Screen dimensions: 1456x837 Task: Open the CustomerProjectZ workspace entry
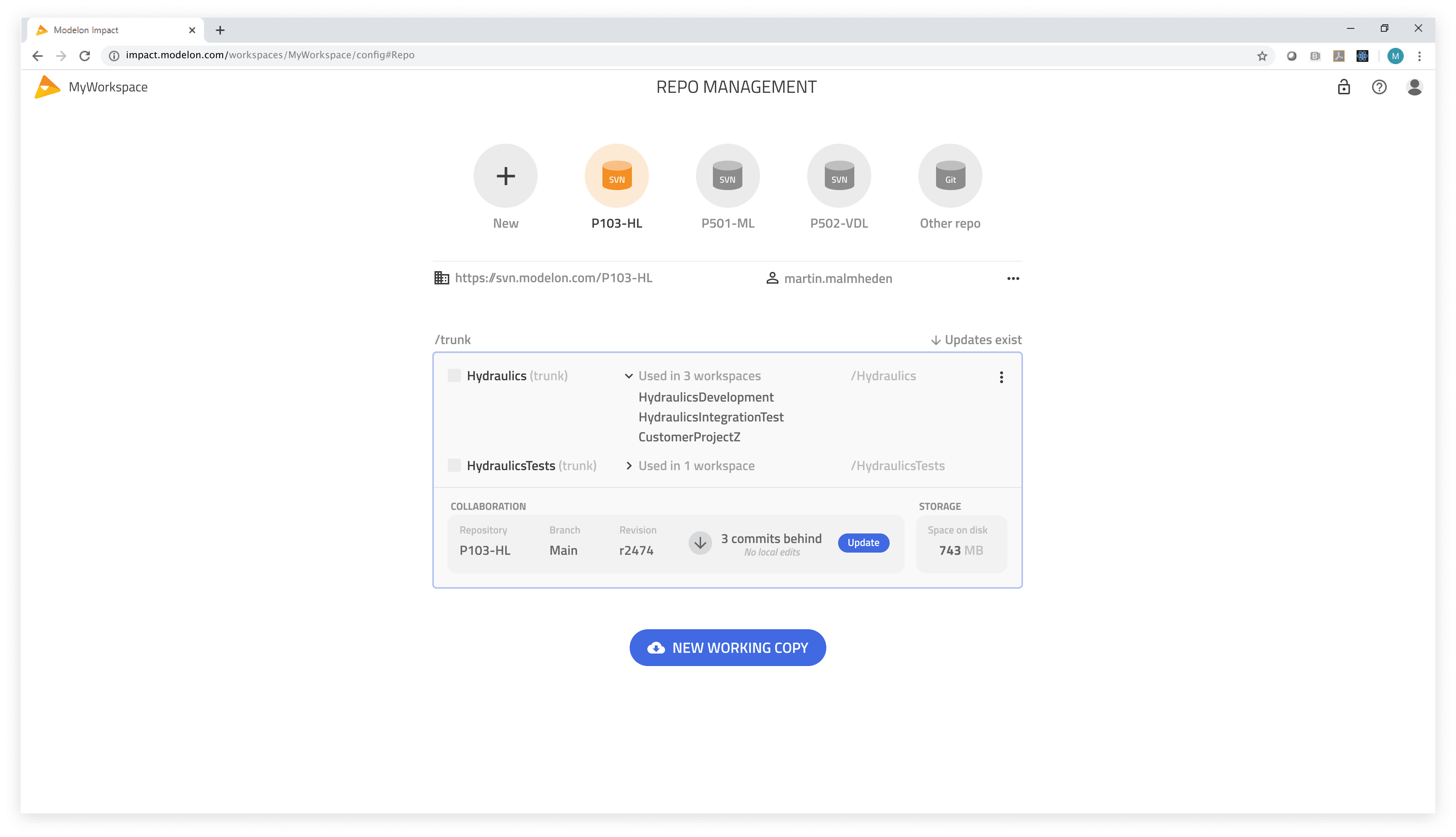click(689, 437)
